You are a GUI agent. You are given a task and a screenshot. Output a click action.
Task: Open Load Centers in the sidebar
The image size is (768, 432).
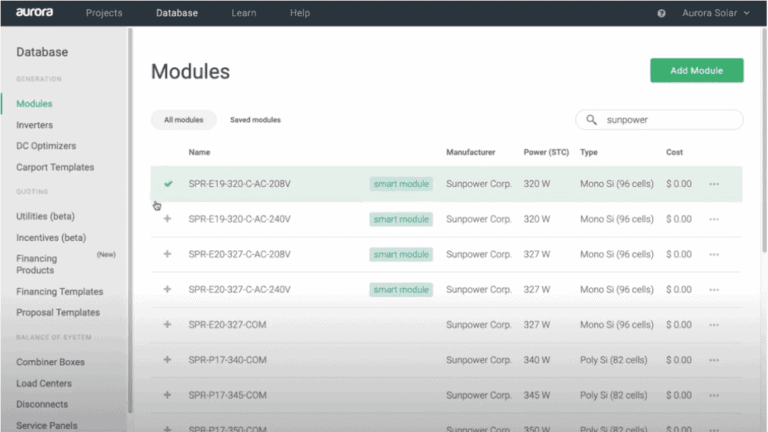coord(44,383)
